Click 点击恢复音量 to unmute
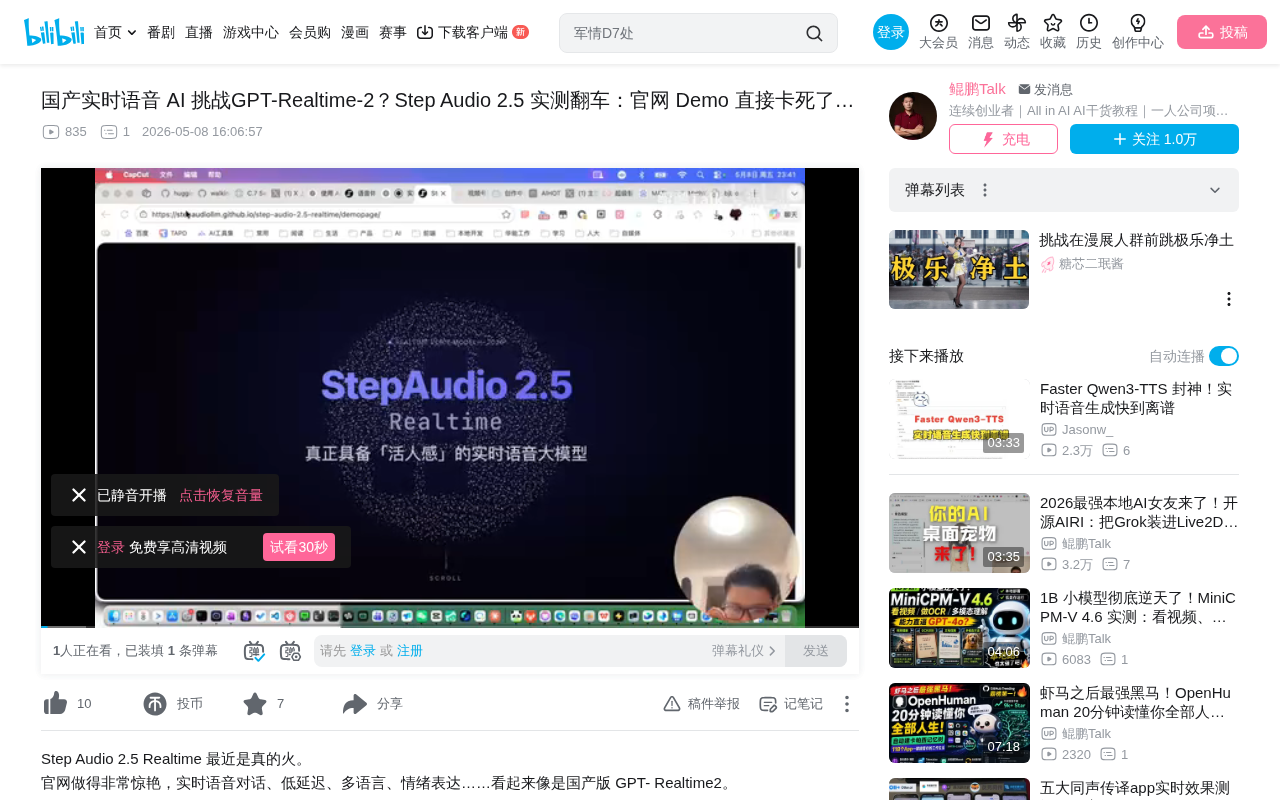This screenshot has height=800, width=1280. click(221, 495)
